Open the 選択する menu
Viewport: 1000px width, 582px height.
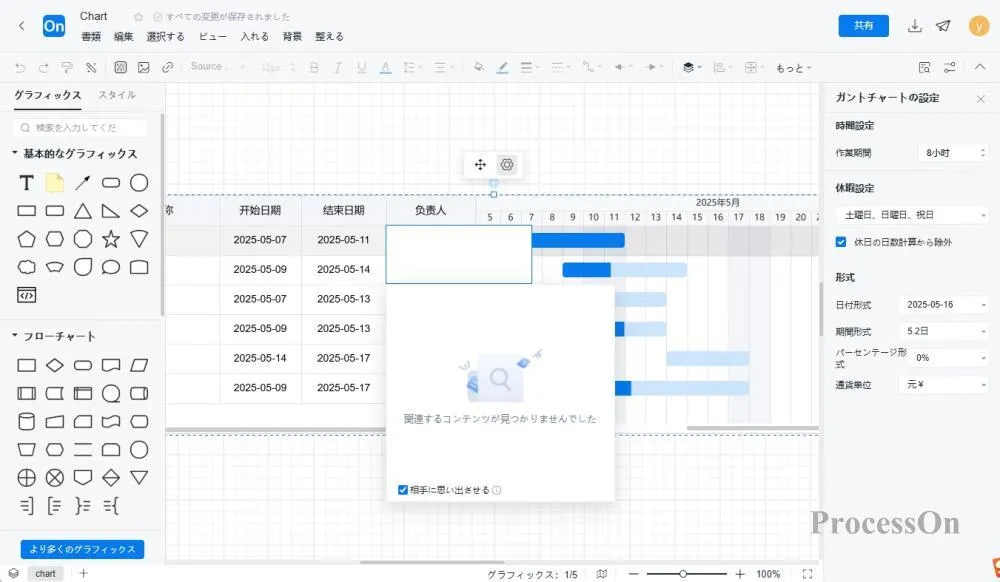pyautogui.click(x=165, y=36)
